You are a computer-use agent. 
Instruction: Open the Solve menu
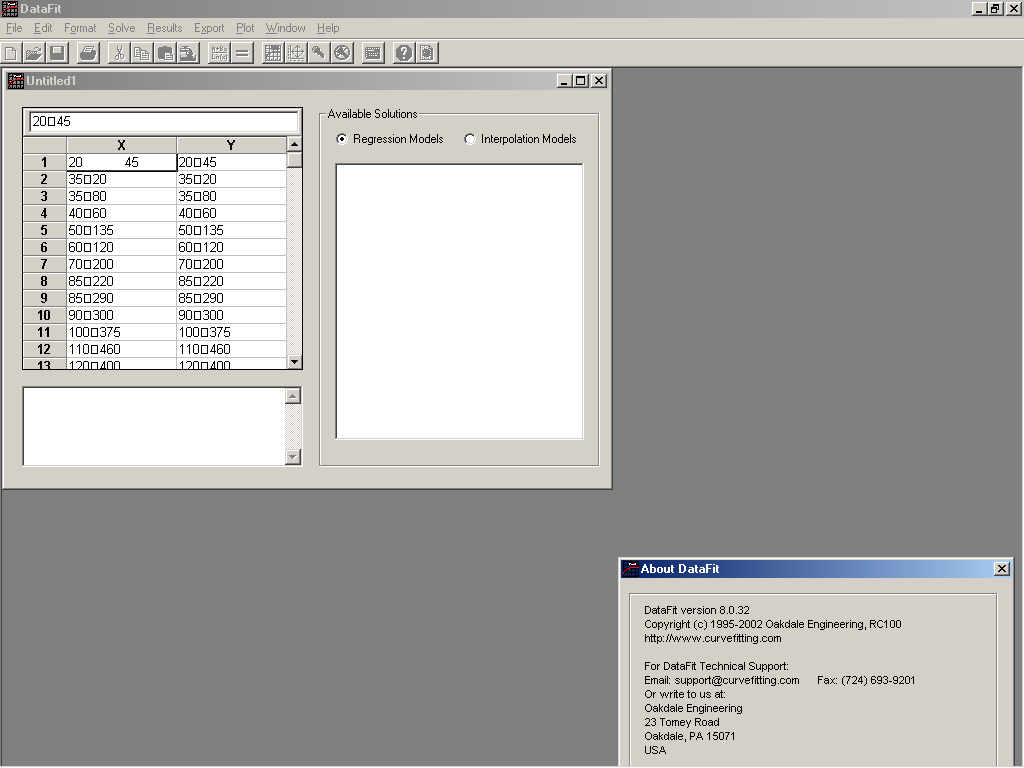click(x=121, y=28)
